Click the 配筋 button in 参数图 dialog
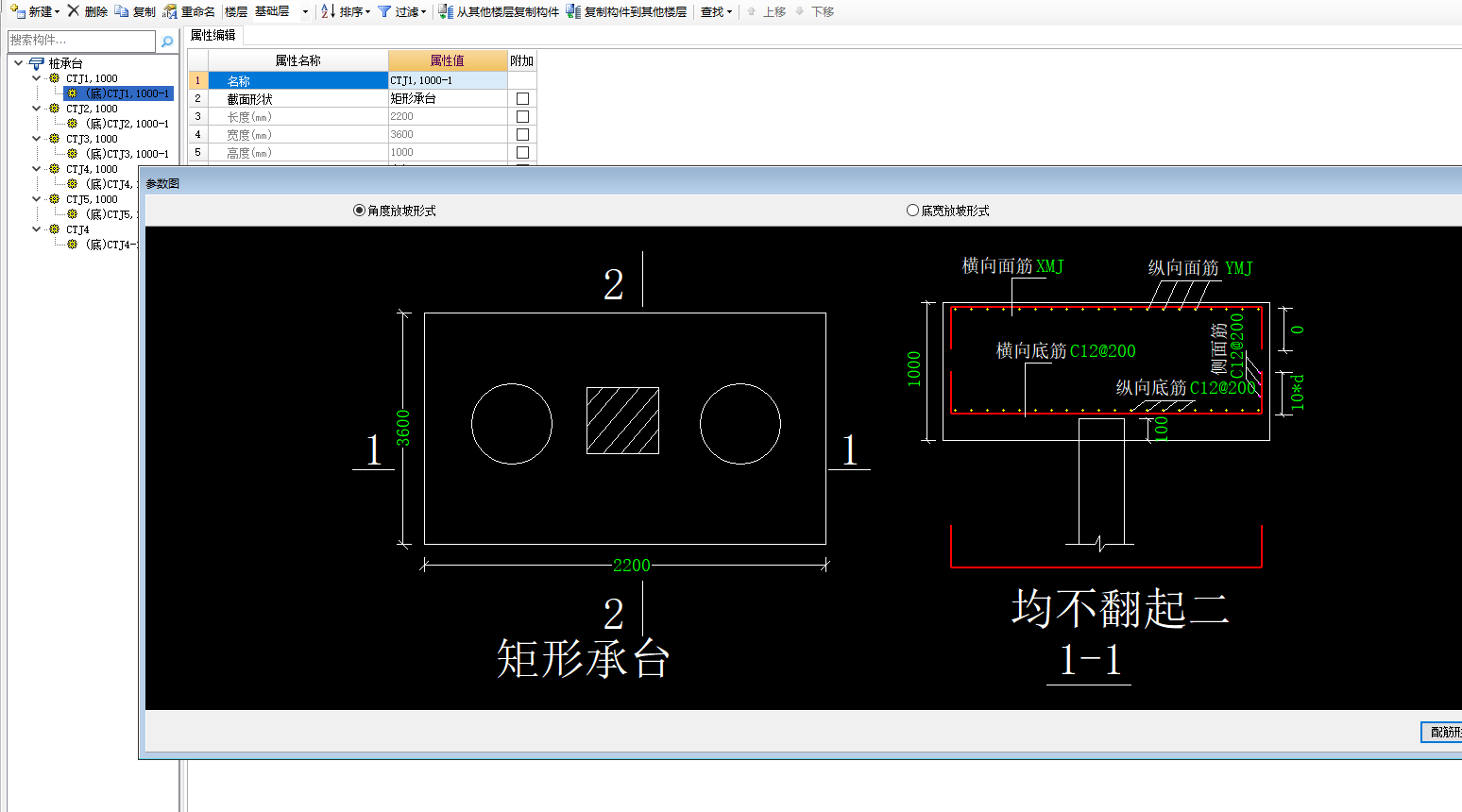Image resolution: width=1462 pixels, height=812 pixels. click(x=1442, y=732)
